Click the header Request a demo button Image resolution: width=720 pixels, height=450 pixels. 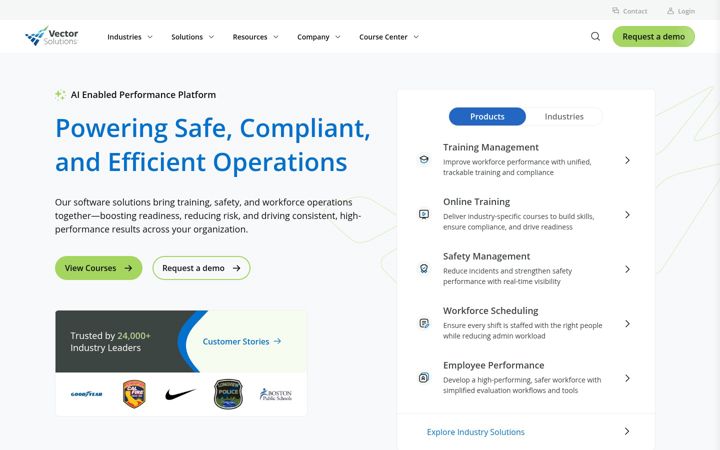tap(653, 36)
